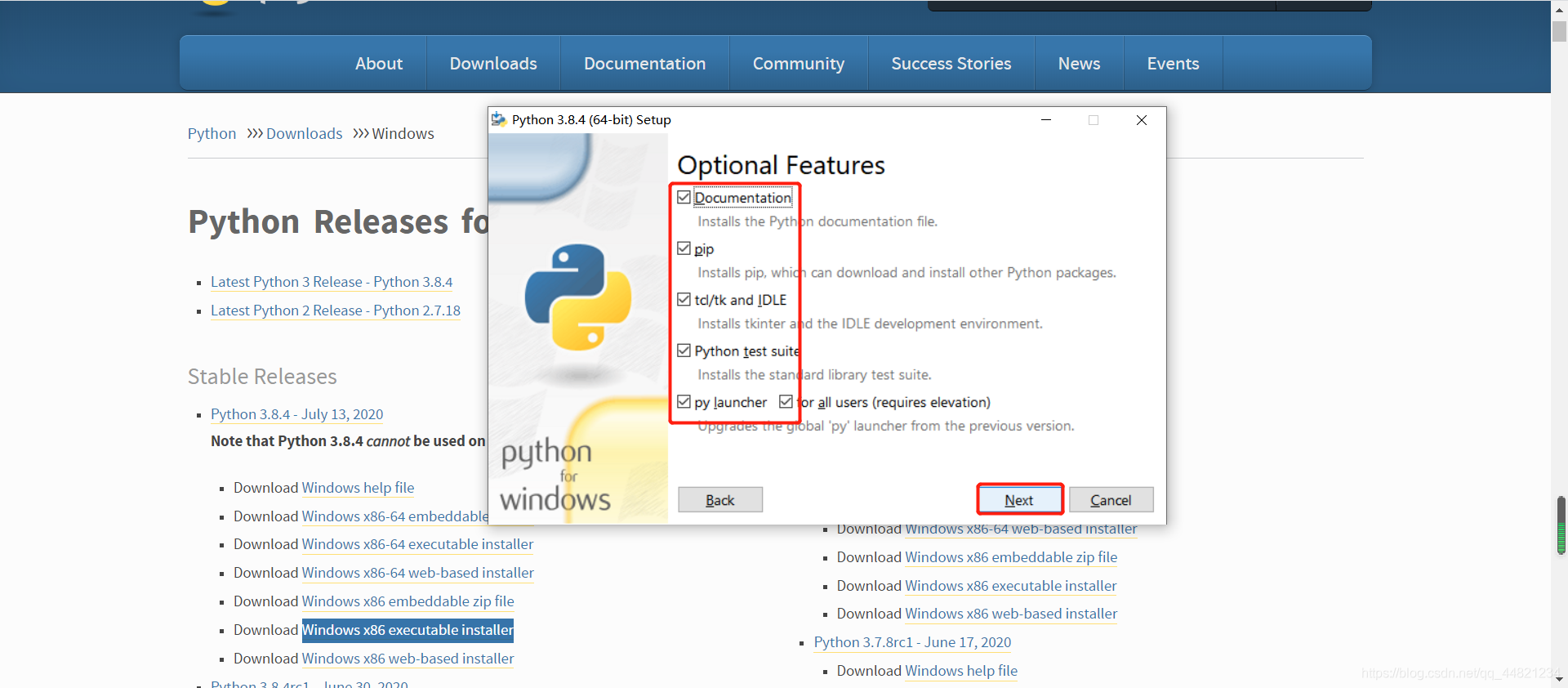This screenshot has height=688, width=1568.
Task: Click highlighted Windows x86 executable installer link
Action: (408, 630)
